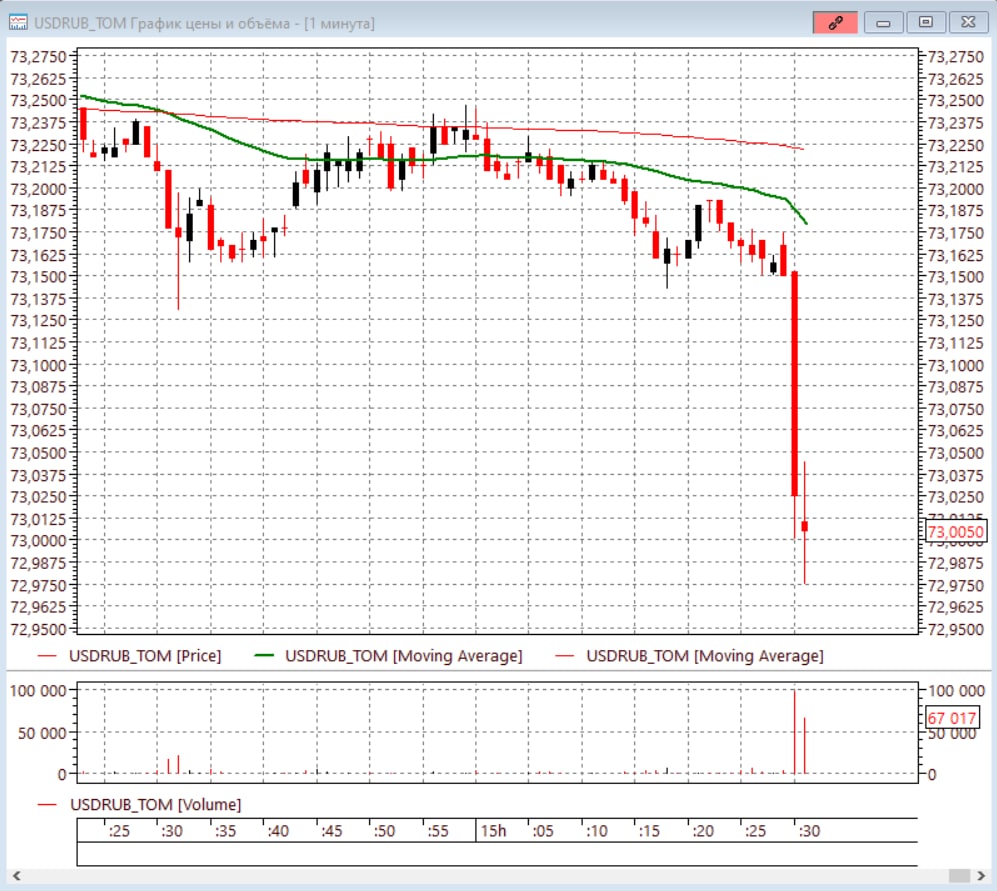Click the :05 label on the time axis
The width and height of the screenshot is (997, 891).
tap(542, 831)
